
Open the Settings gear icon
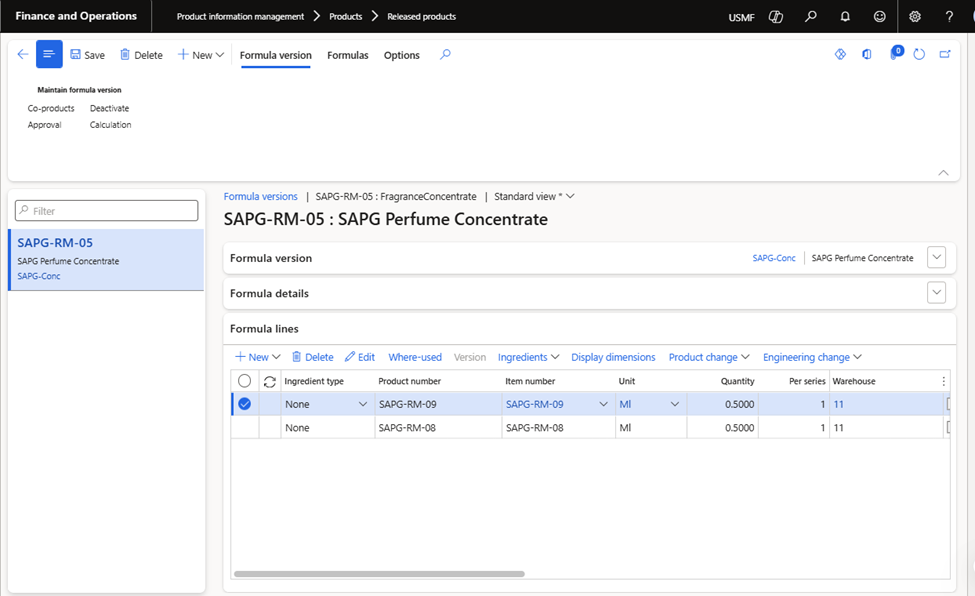pyautogui.click(x=915, y=17)
